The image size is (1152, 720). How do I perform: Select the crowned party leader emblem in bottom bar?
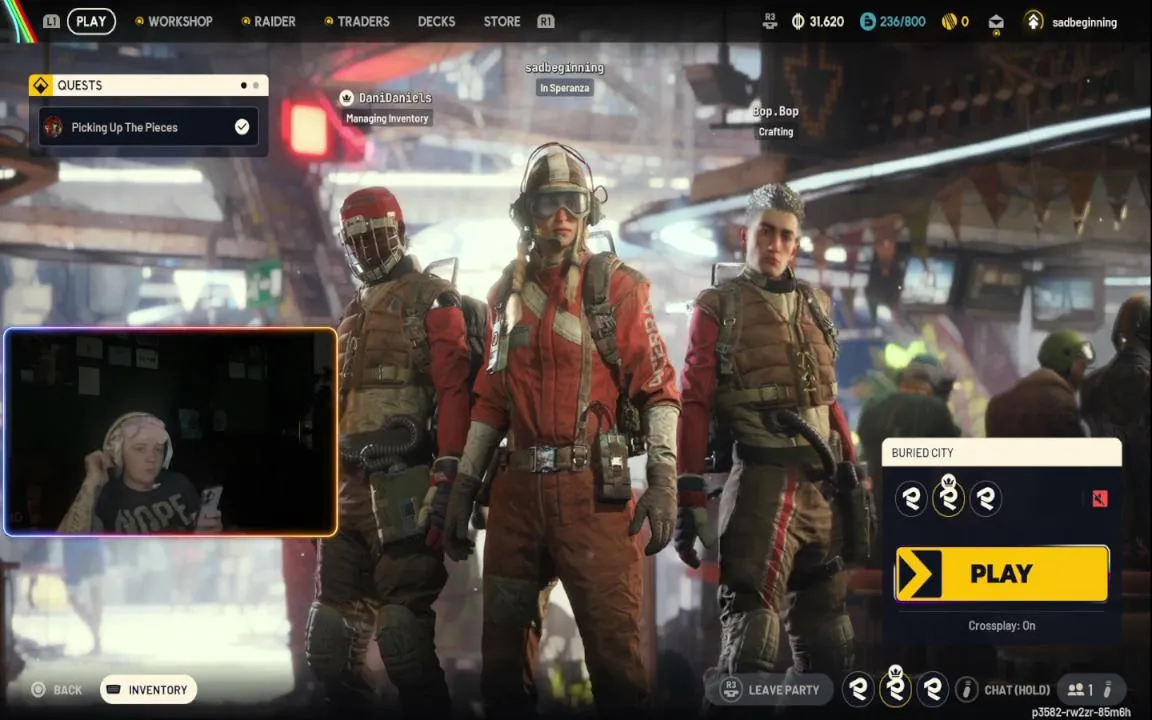[x=895, y=686]
